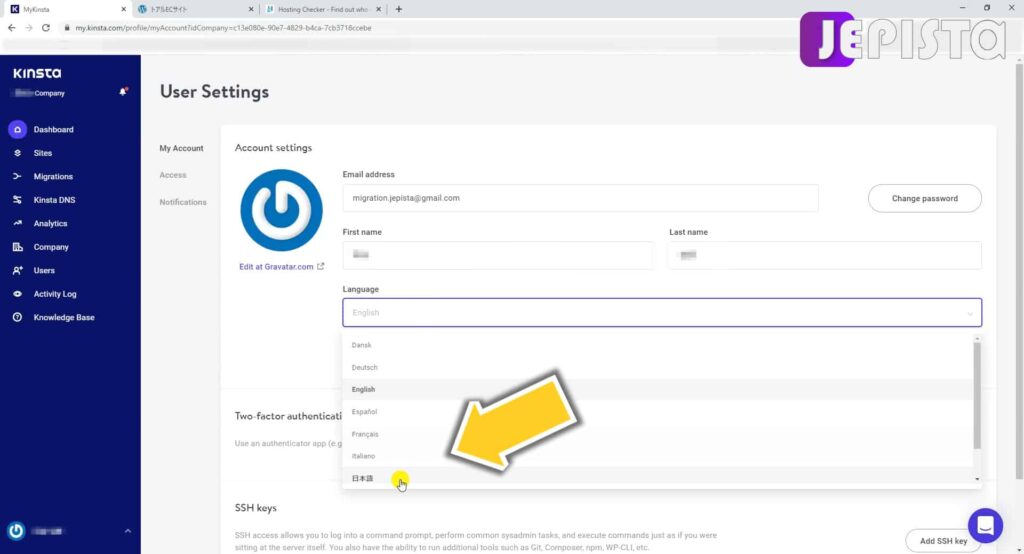1024x554 pixels.
Task: Close the MyKinsta browser tab
Action: pyautogui.click(x=123, y=9)
